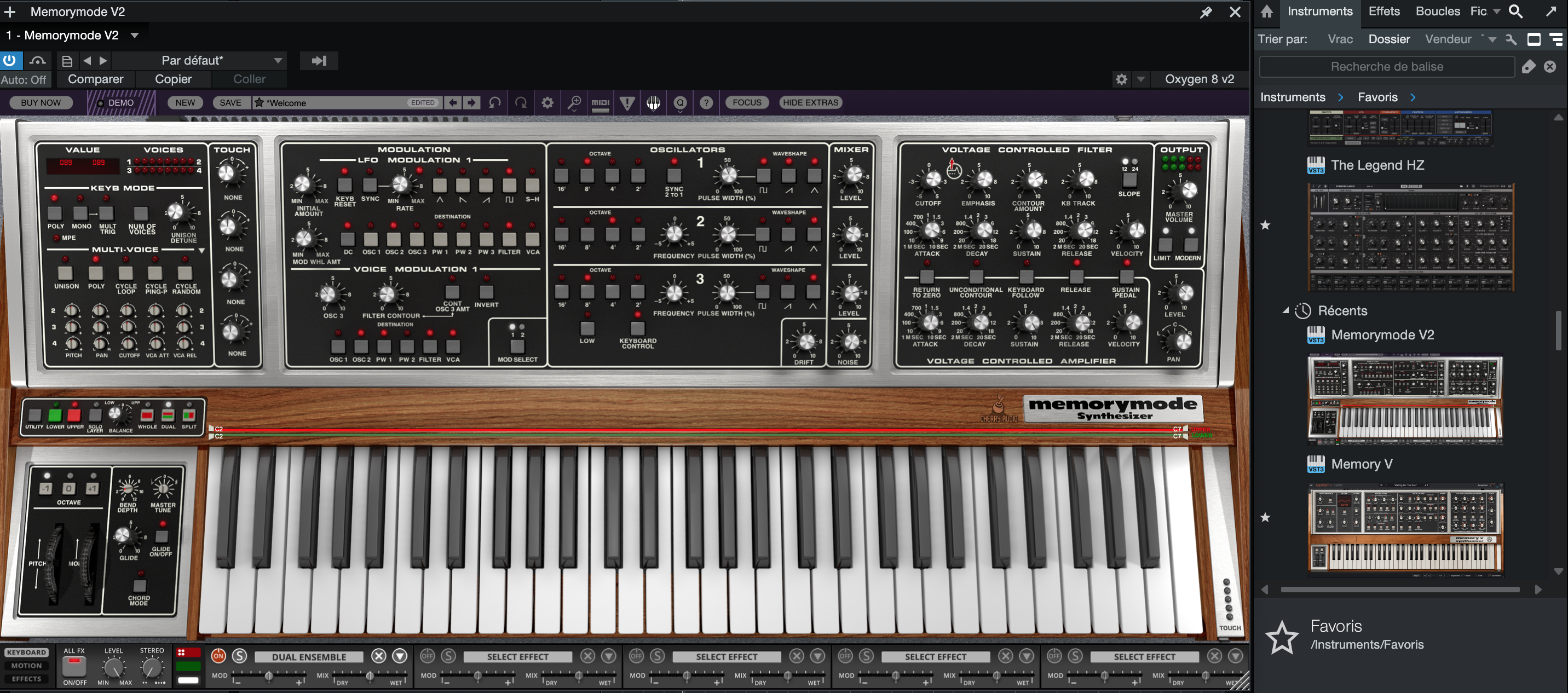The height and width of the screenshot is (693, 1568).
Task: Toggle oscillator SYNC 2 TO 1 switch
Action: 674,175
